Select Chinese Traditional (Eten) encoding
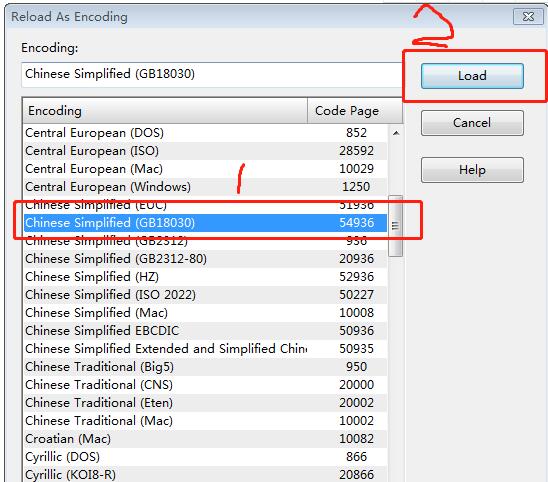Screen dimensions: 548x482 [205, 403]
